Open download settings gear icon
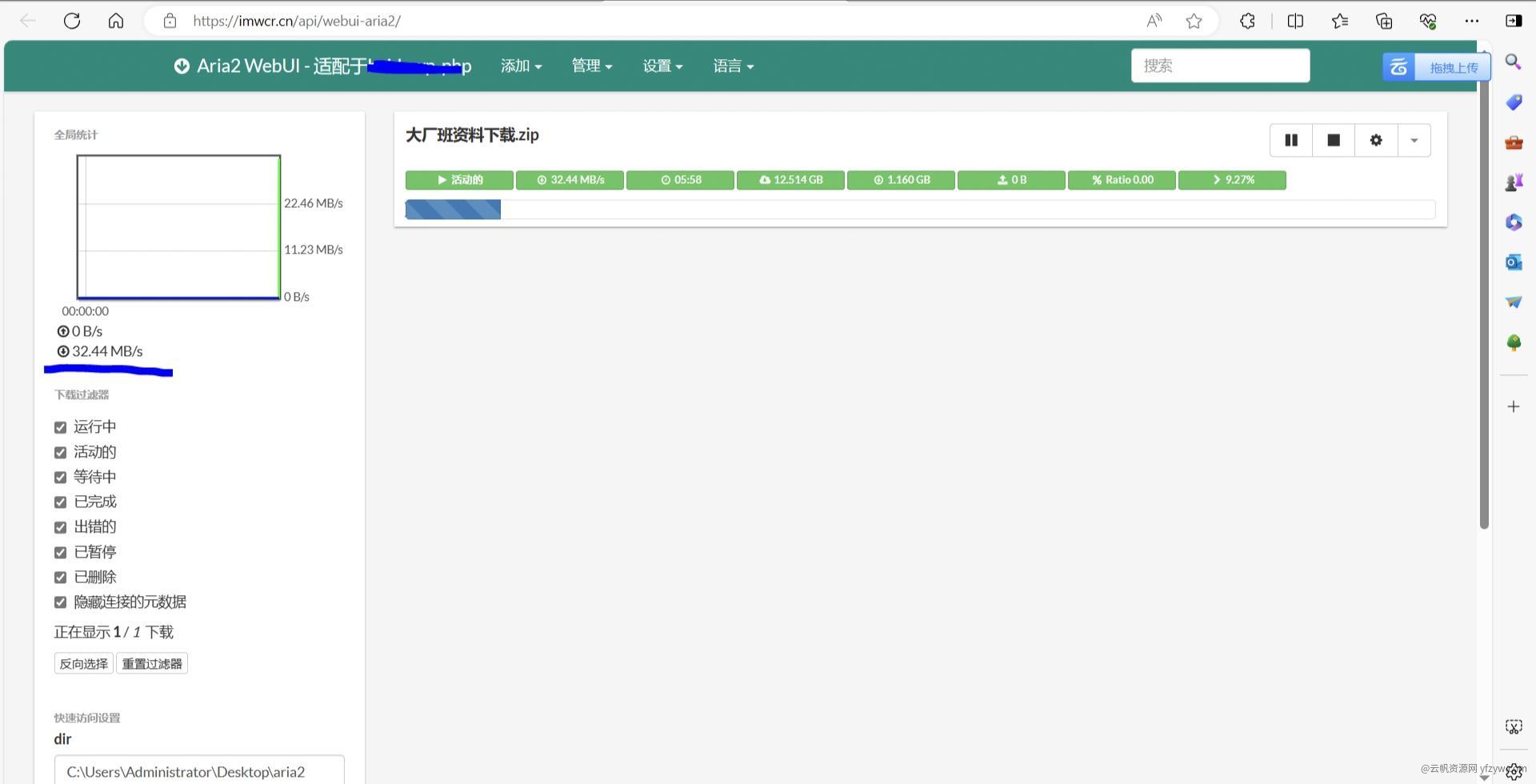1536x784 pixels. [1376, 140]
